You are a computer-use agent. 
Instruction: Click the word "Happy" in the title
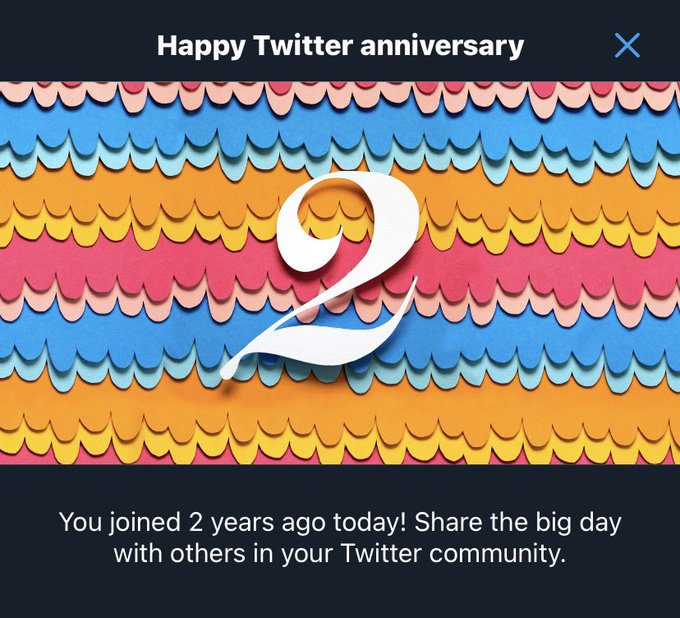tap(201, 47)
